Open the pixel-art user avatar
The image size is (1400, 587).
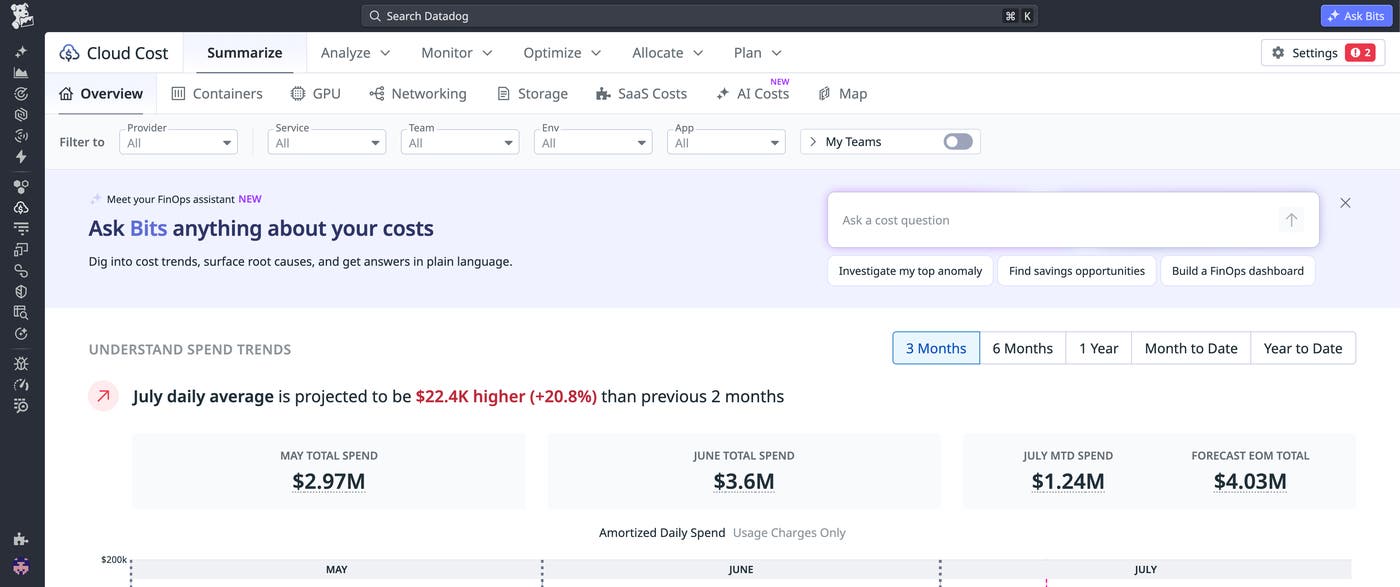click(x=21, y=566)
